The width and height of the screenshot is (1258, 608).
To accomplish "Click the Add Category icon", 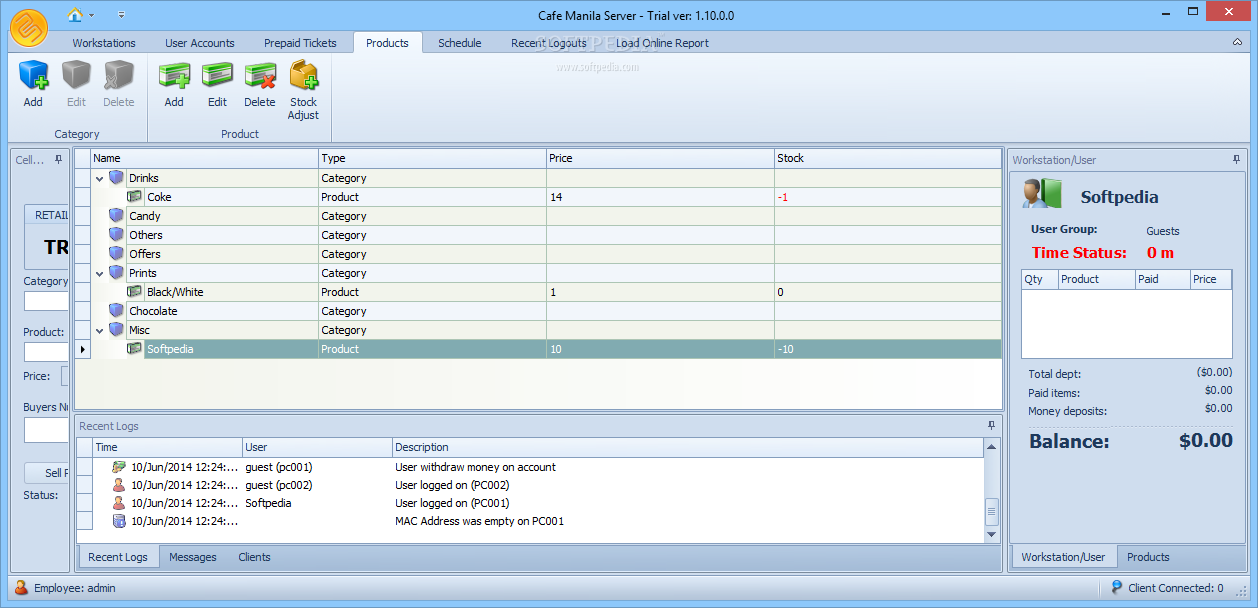I will [x=33, y=77].
